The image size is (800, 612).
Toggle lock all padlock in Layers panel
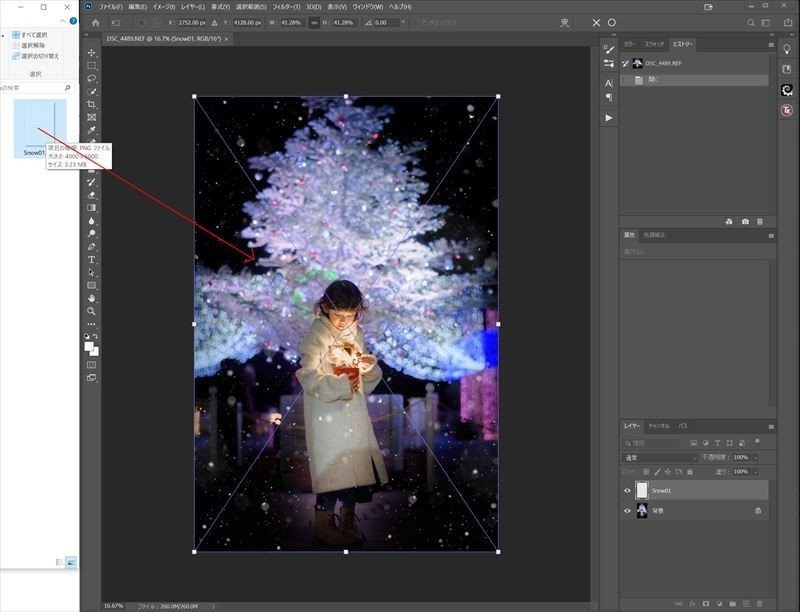pyautogui.click(x=690, y=472)
